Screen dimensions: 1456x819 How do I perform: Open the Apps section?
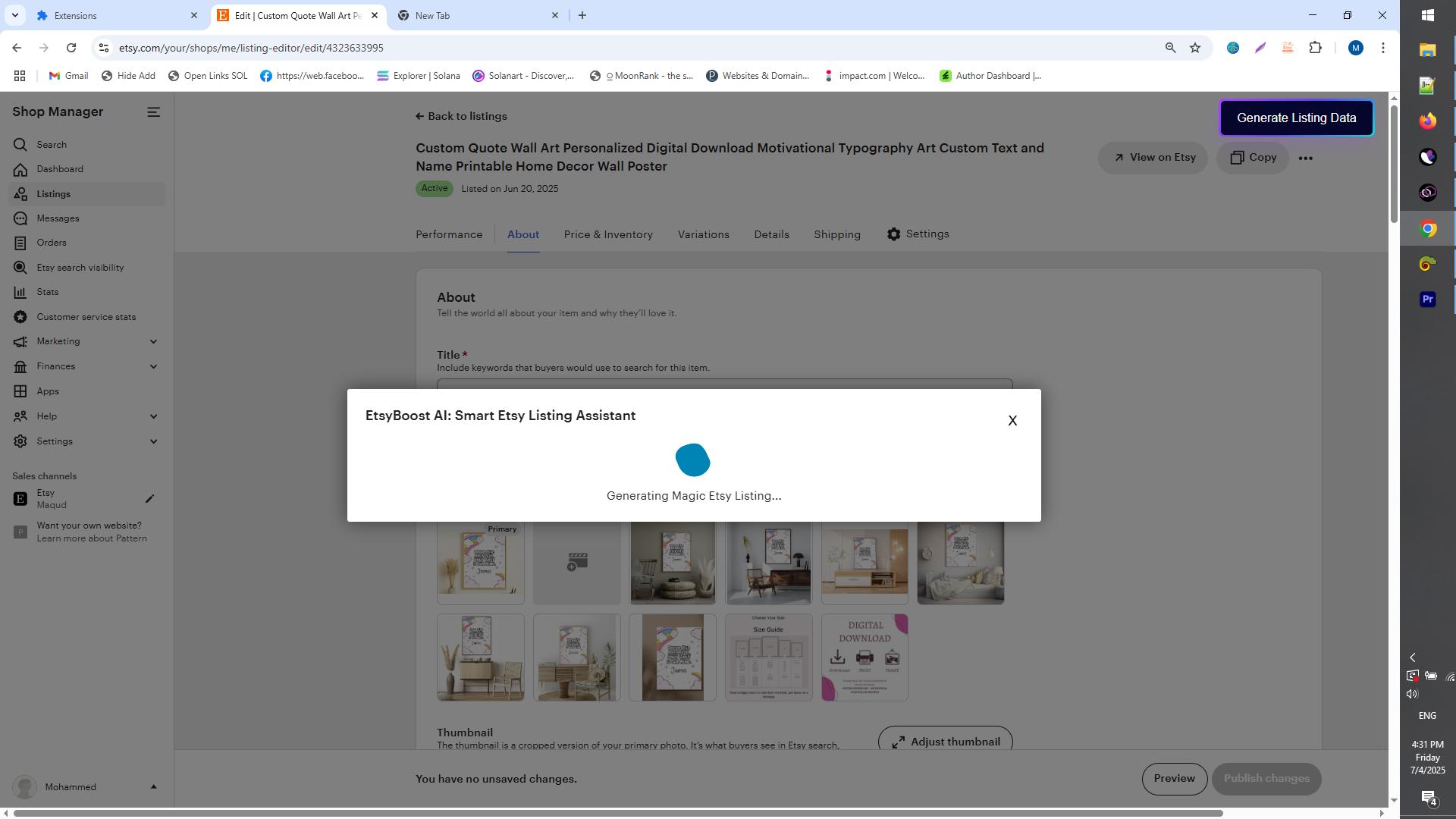[x=47, y=391]
